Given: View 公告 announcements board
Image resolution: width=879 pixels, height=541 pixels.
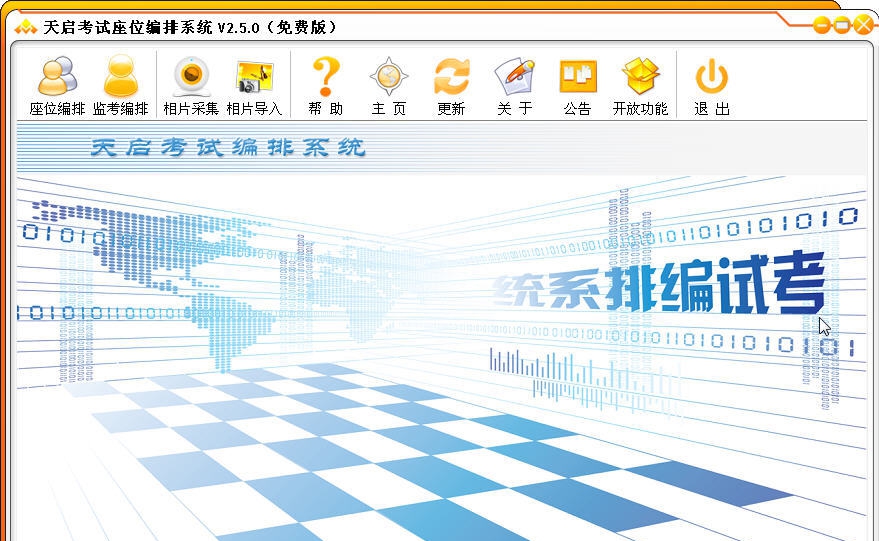Looking at the screenshot, I should click(577, 86).
